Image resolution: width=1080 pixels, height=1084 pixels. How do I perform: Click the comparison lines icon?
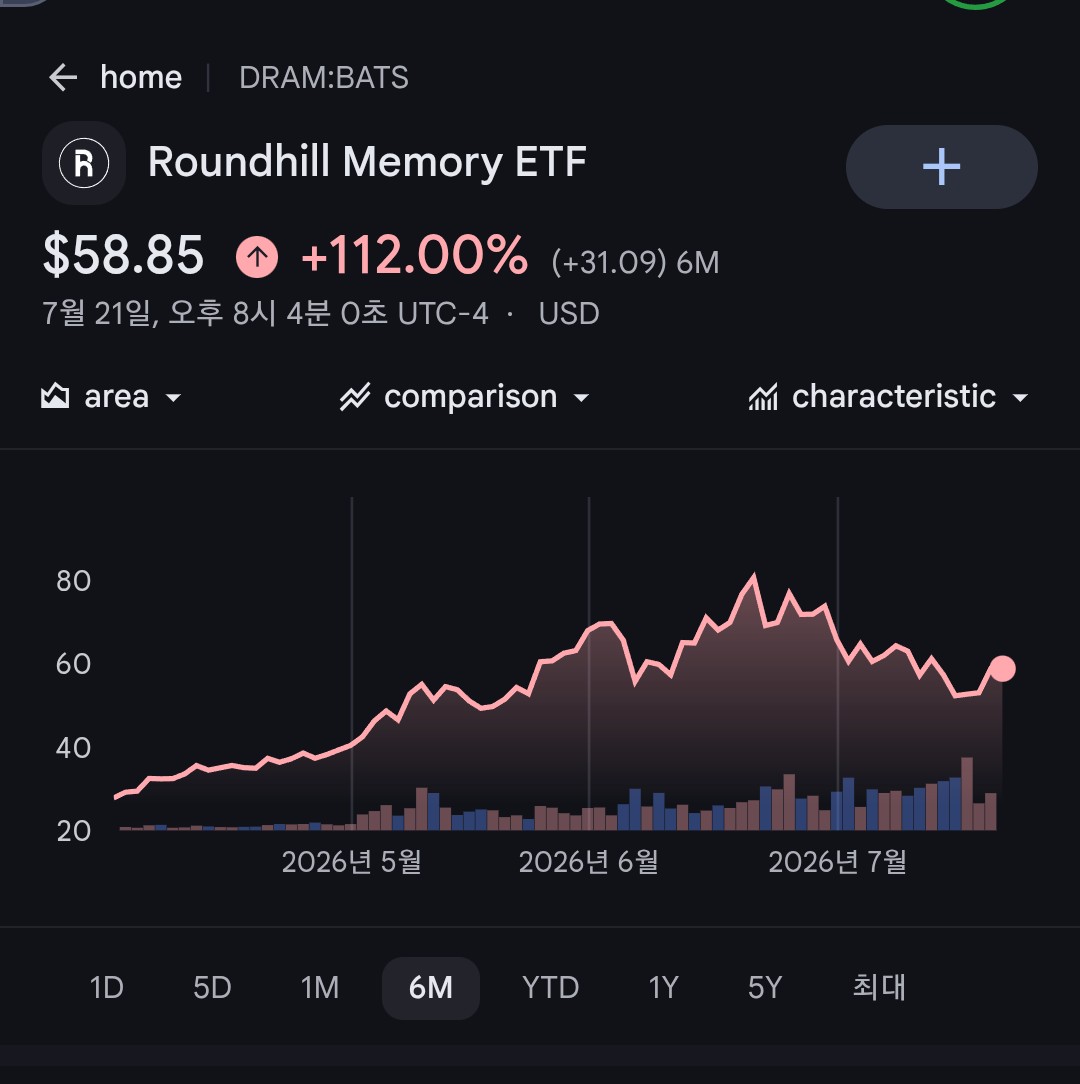pos(355,397)
